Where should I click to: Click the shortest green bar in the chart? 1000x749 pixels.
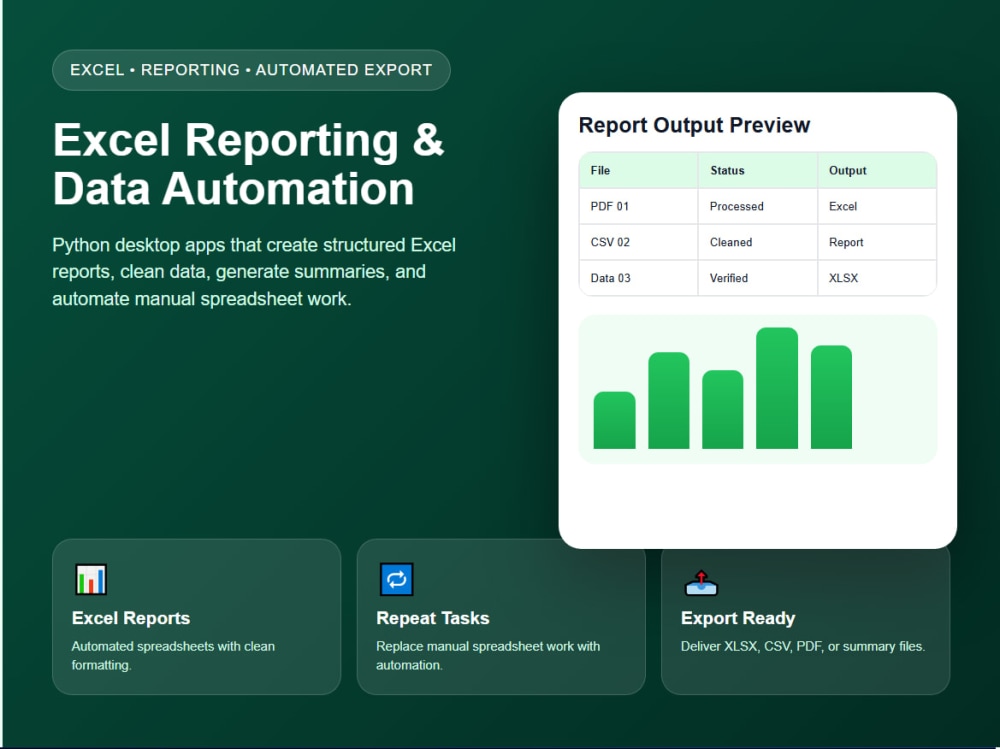tap(614, 420)
